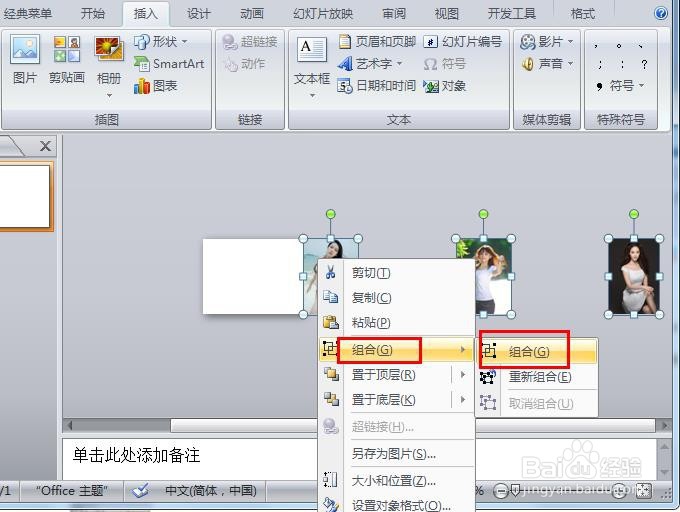This screenshot has width=680, height=512.
Task: Click the zoom out minus button
Action: coord(501,491)
